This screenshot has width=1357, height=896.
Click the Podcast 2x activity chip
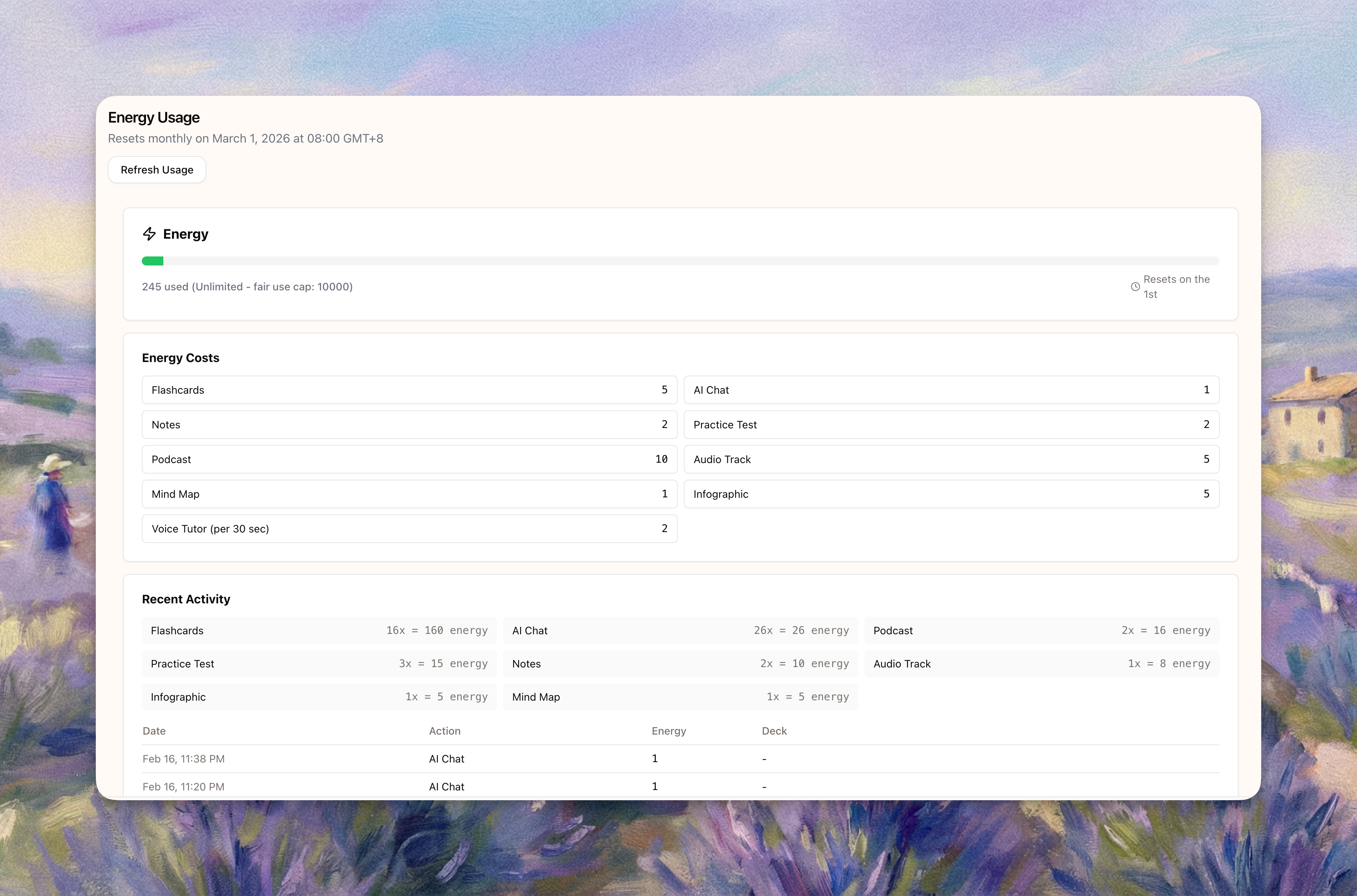[x=1041, y=630]
